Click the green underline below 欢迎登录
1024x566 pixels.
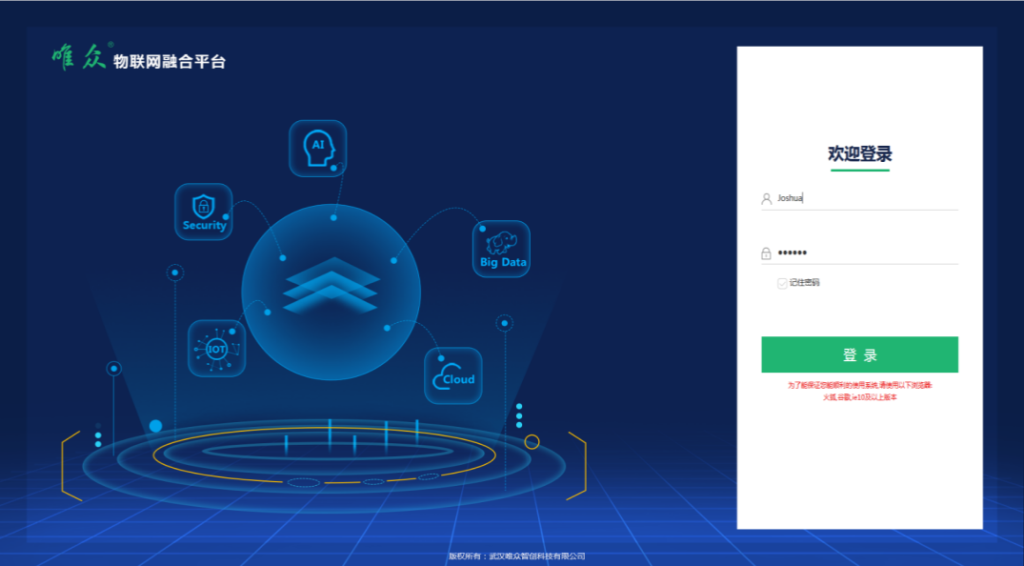(859, 170)
